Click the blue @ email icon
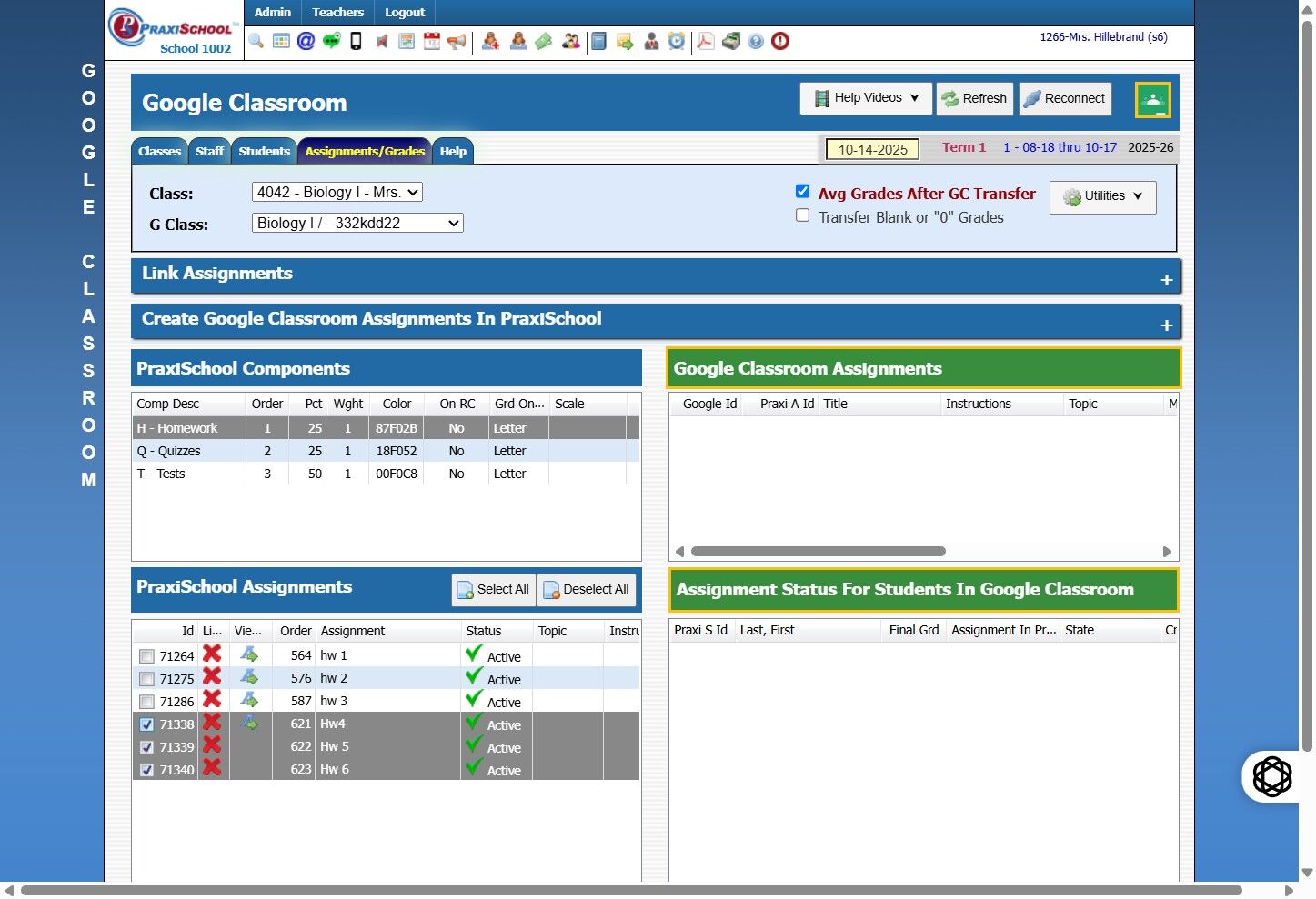Screen dimensions: 1316x899 pyautogui.click(x=306, y=41)
